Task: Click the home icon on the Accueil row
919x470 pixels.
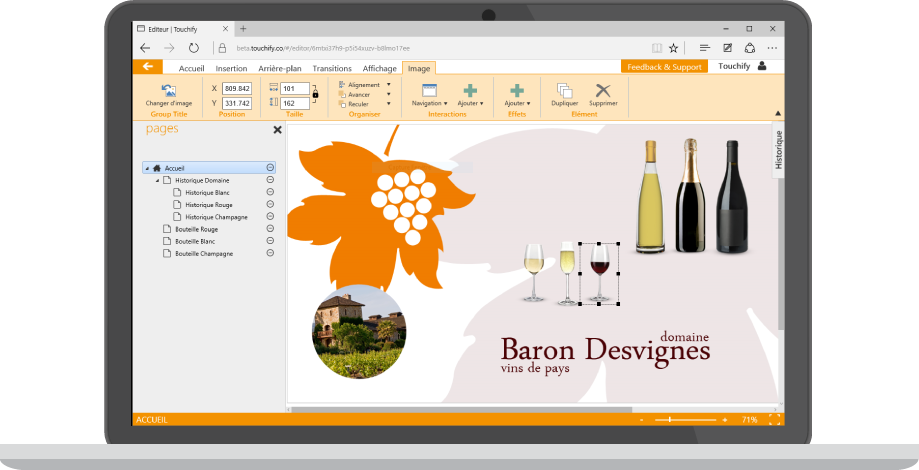Action: [x=156, y=168]
